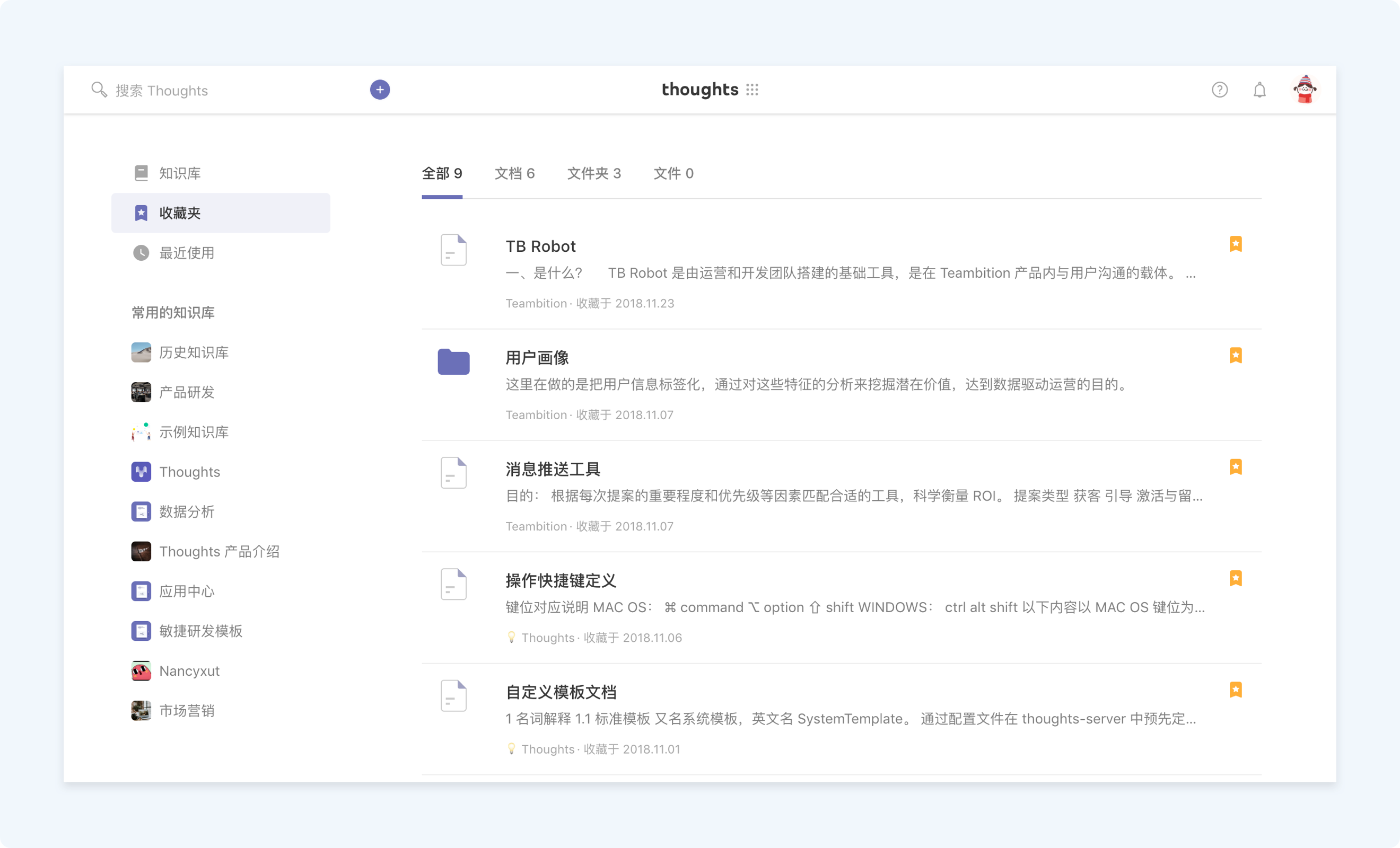The image size is (1400, 848).
Task: Click the TB Robot description text
Action: 851,273
